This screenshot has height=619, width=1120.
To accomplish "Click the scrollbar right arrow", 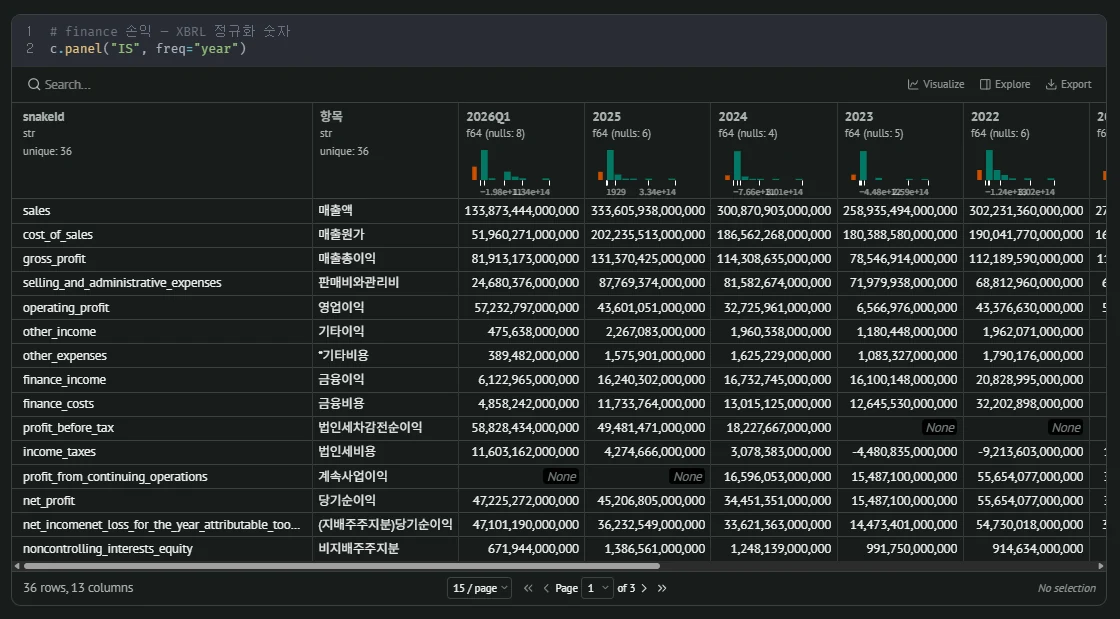I will click(x=1101, y=566).
